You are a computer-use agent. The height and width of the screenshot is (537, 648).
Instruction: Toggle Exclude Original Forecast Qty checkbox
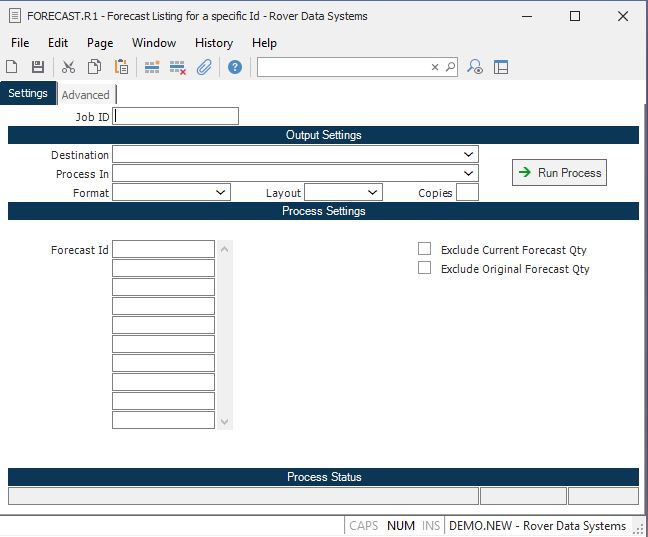pos(425,268)
